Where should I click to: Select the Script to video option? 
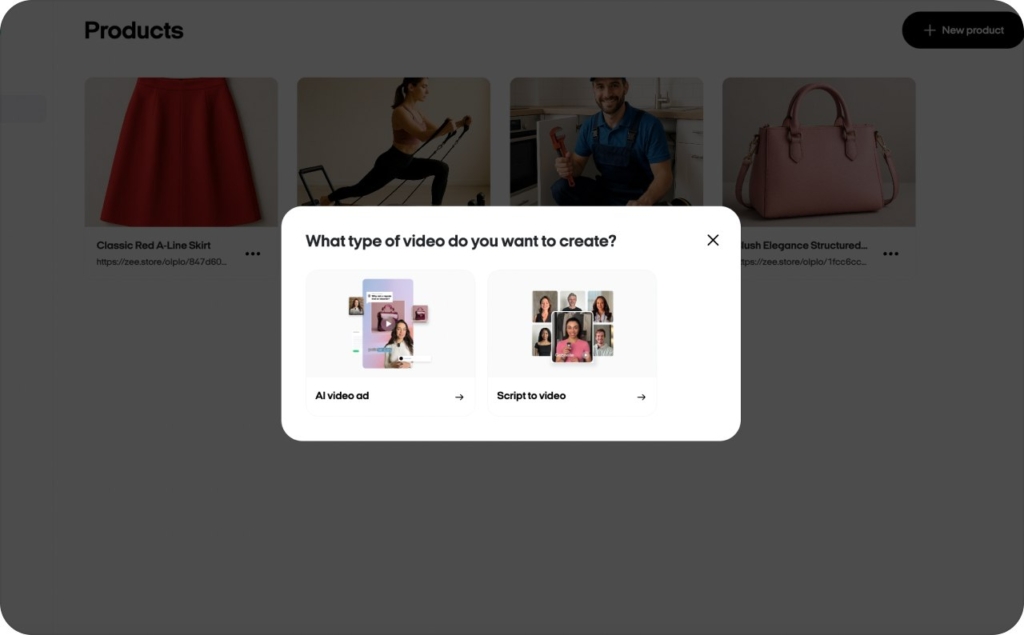point(571,342)
